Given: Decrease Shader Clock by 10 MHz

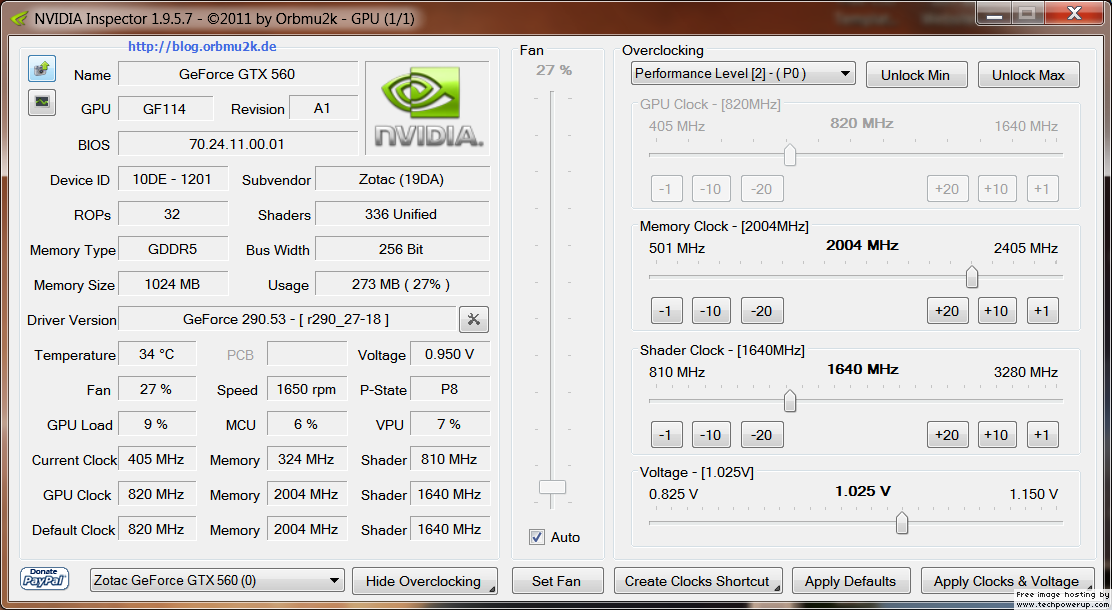Looking at the screenshot, I should point(711,435).
